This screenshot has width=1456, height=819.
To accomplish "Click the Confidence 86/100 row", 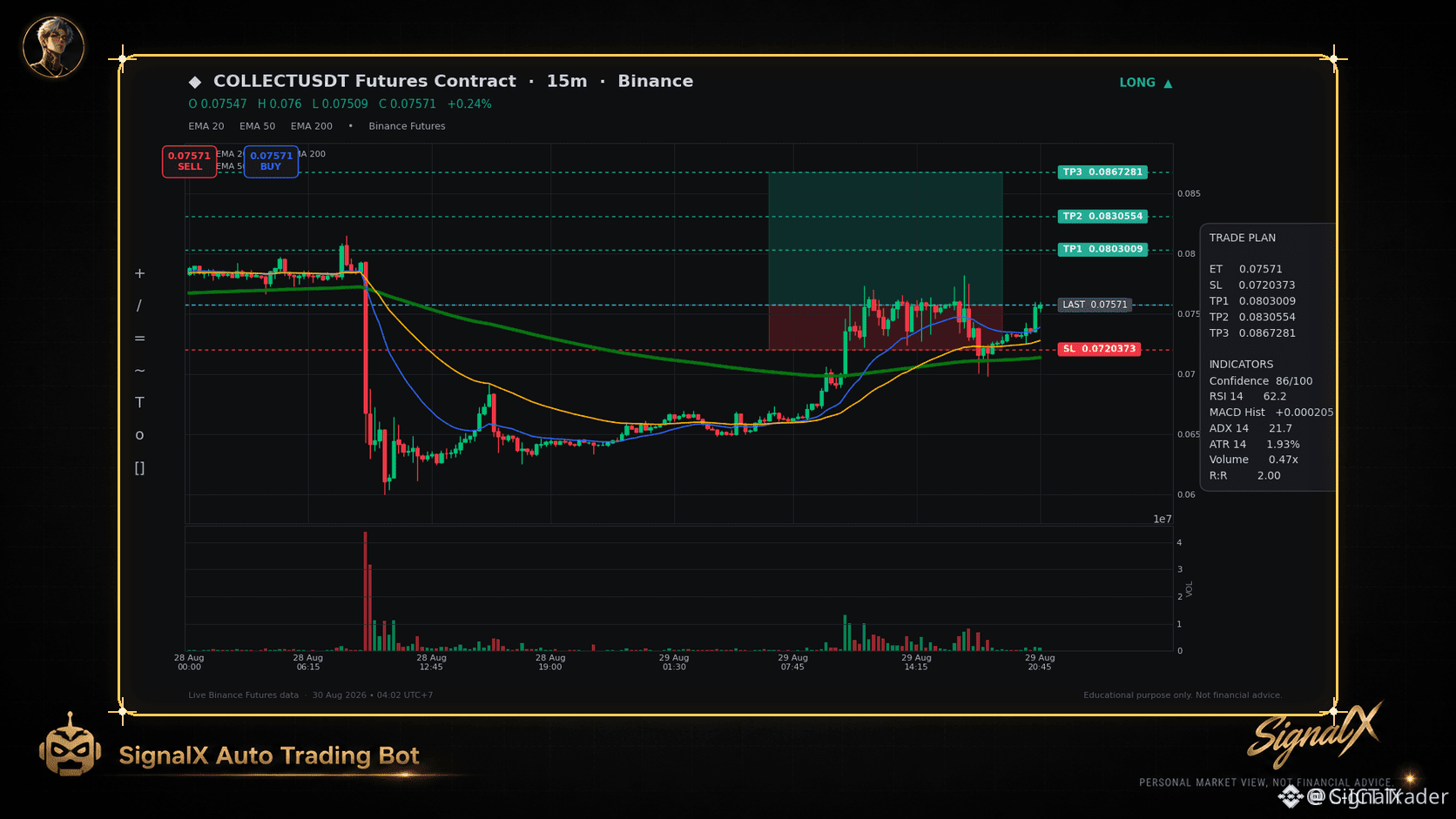I will point(1261,381).
